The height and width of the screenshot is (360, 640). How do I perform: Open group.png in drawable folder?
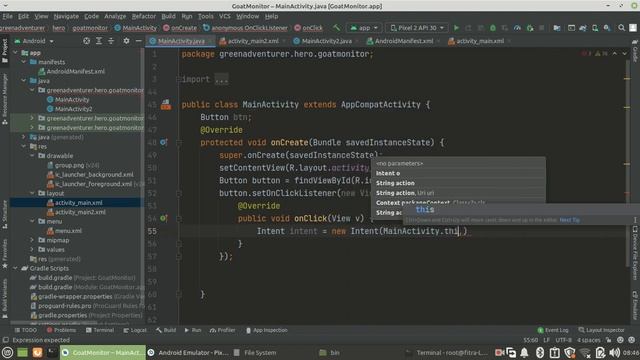73,165
